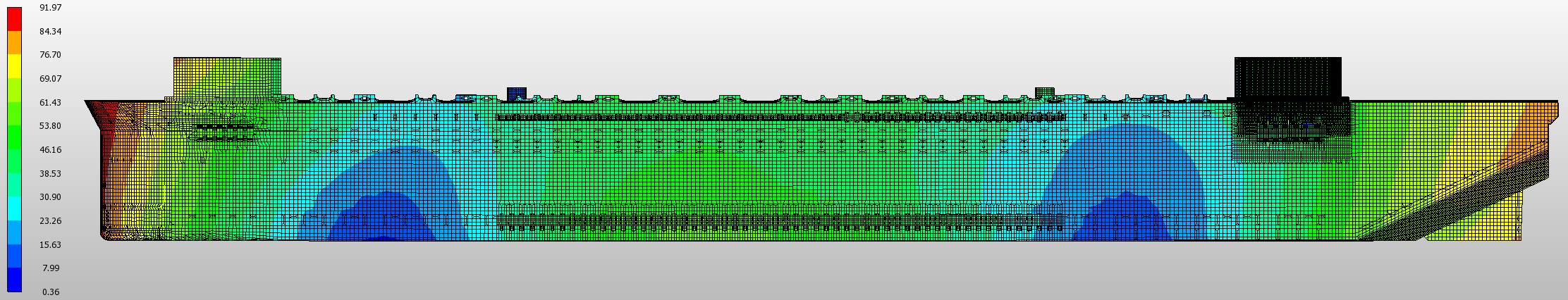The height and width of the screenshot is (300, 1568).
Task: Click the legend value 53.80
Action: click(51, 126)
